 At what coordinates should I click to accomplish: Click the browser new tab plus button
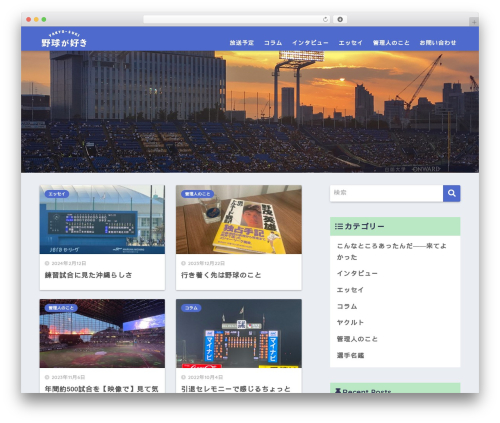(x=474, y=22)
